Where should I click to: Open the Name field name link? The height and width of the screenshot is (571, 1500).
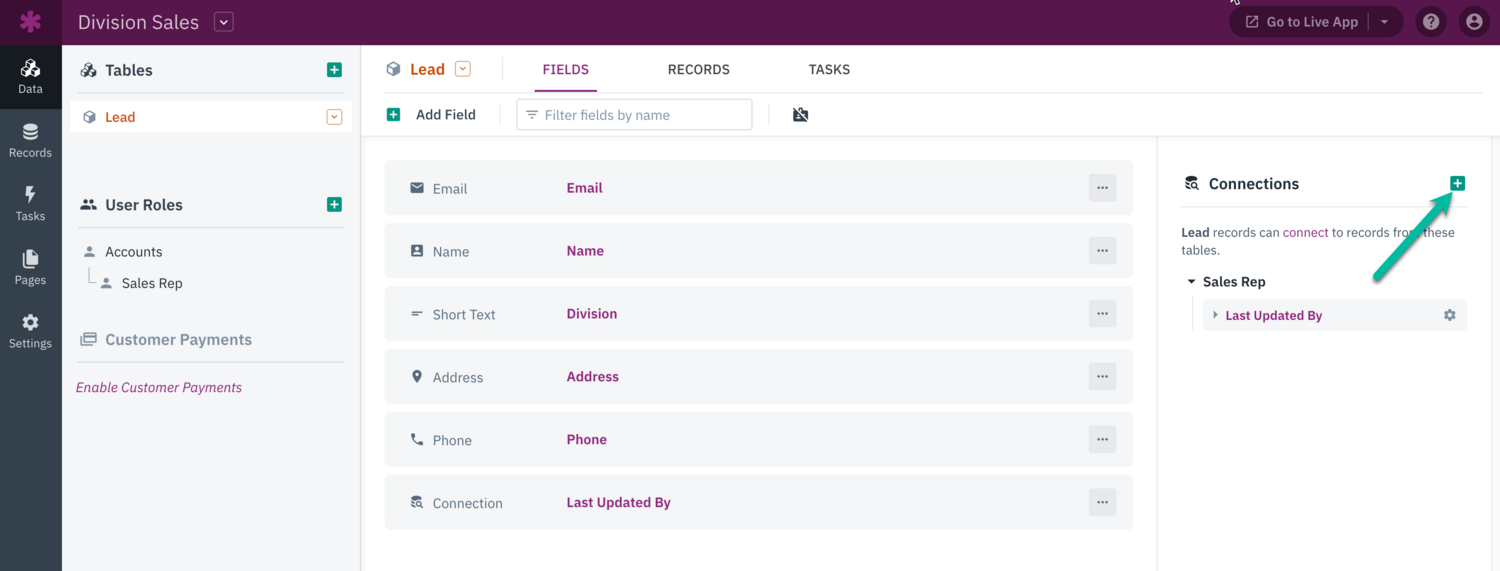pyautogui.click(x=585, y=251)
